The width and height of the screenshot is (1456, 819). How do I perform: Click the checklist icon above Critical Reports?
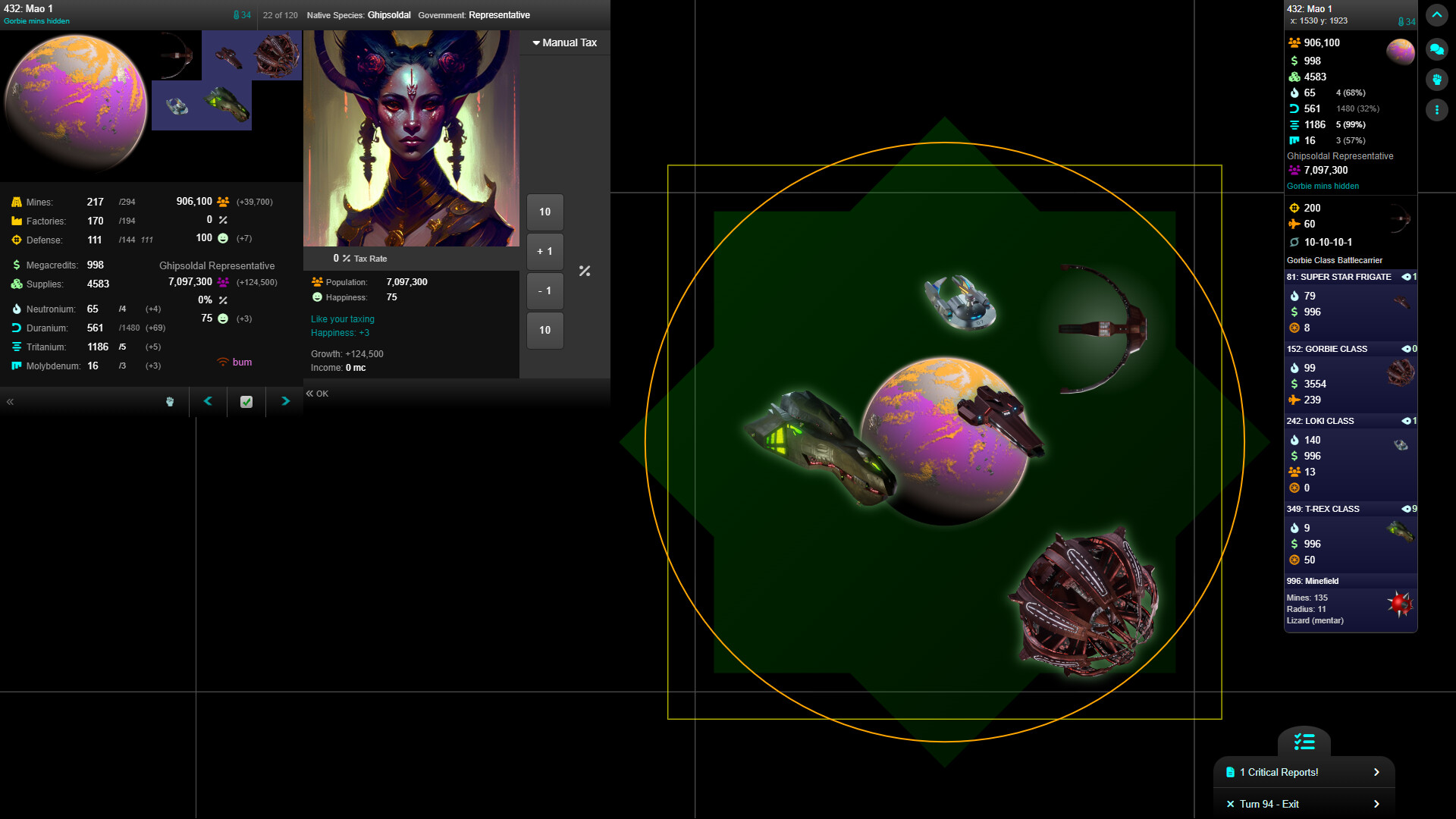[1304, 742]
